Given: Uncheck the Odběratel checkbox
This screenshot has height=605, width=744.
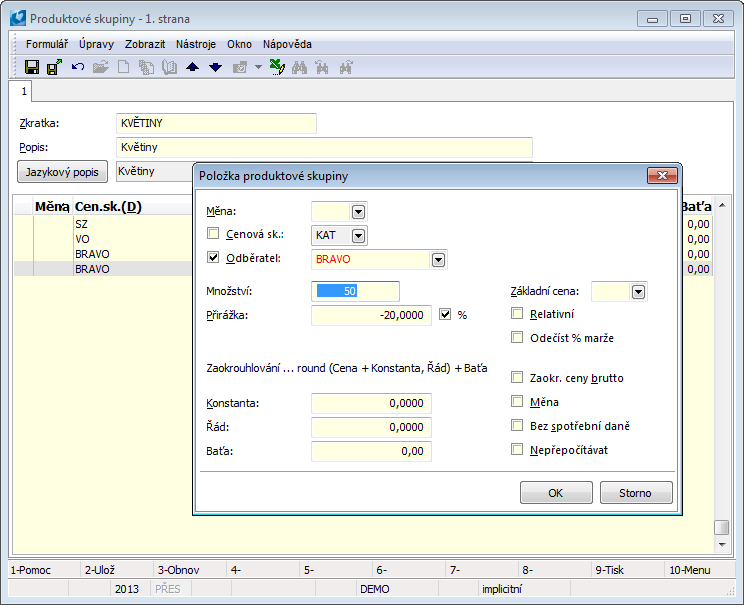Looking at the screenshot, I should coord(212,258).
